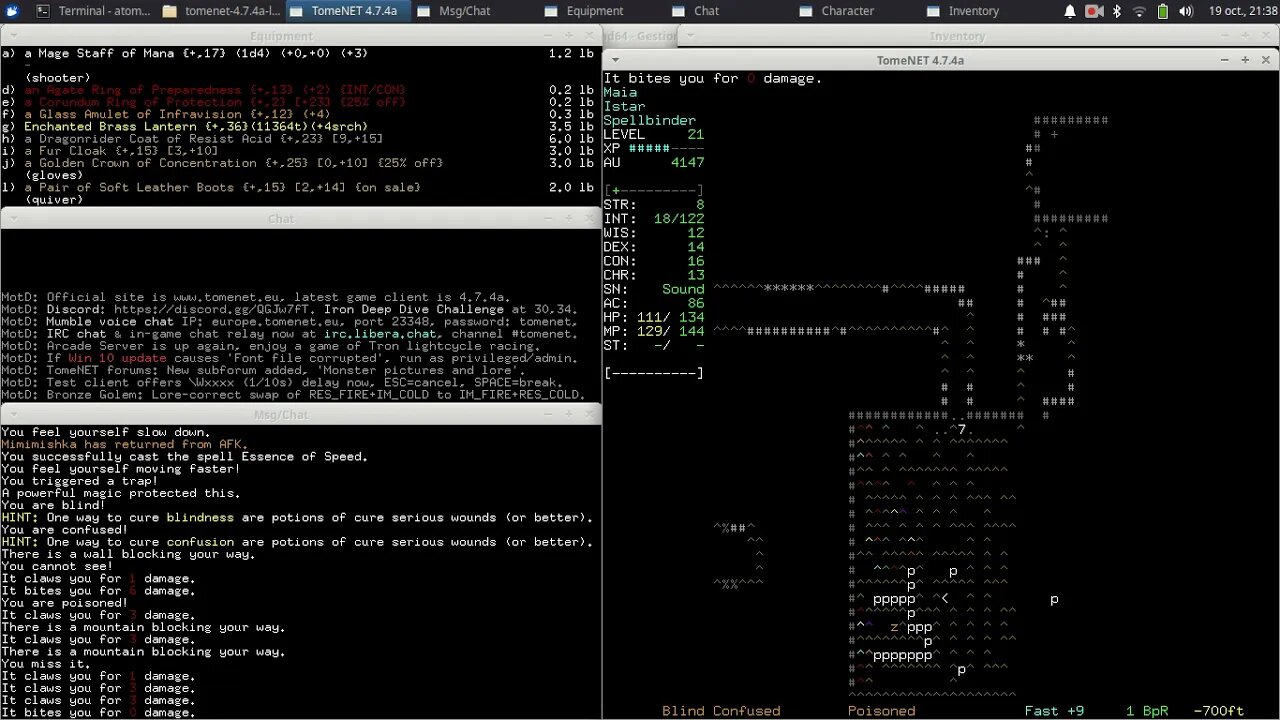Click the -700ft depth indicator
The width and height of the screenshot is (1280, 720).
click(x=1219, y=711)
